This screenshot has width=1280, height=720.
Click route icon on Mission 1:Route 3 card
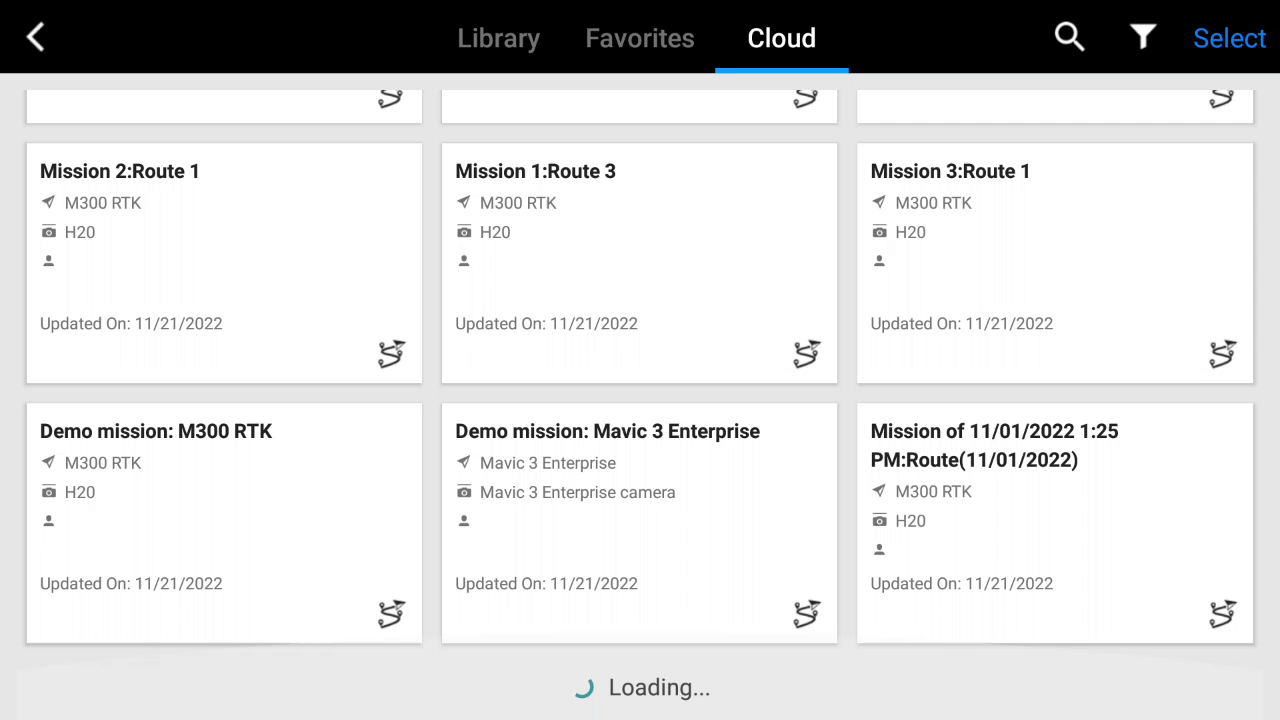coord(807,354)
